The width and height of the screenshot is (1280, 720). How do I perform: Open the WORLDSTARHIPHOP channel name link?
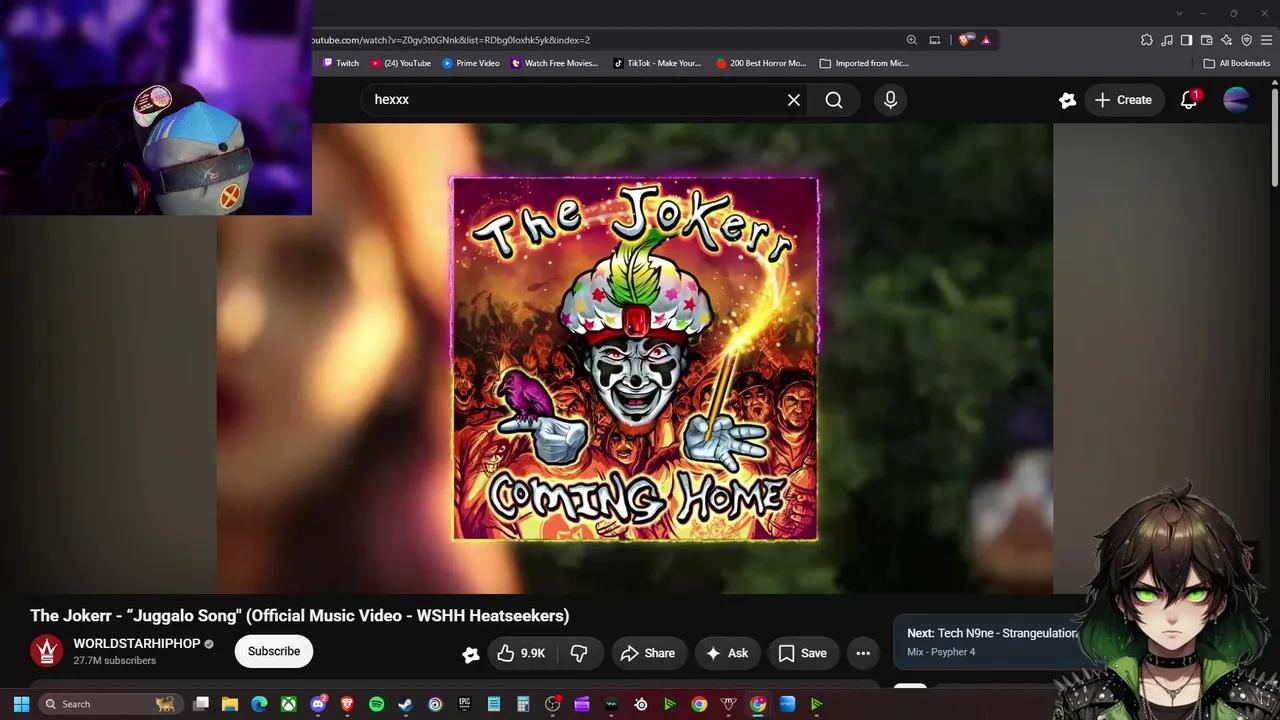click(137, 644)
